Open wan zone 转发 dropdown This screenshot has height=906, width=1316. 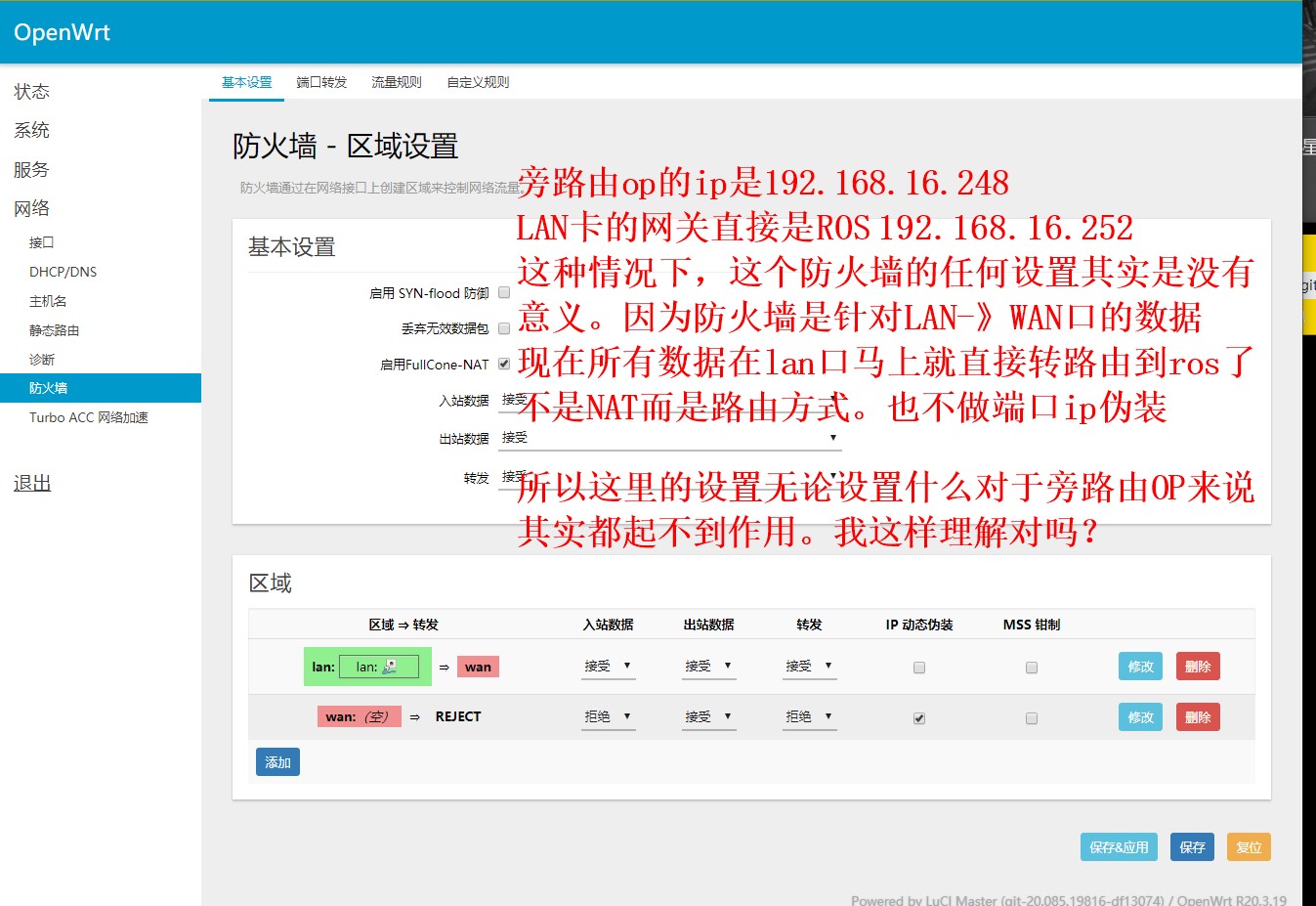pyautogui.click(x=809, y=716)
